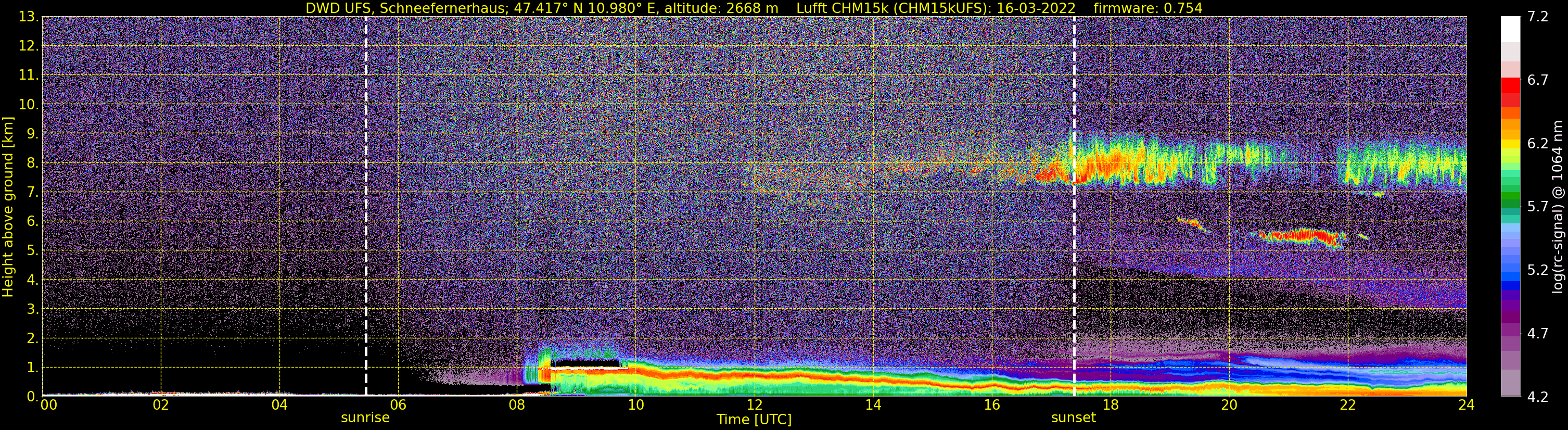Click the 5. height tick label
The height and width of the screenshot is (430, 1568).
(x=32, y=250)
